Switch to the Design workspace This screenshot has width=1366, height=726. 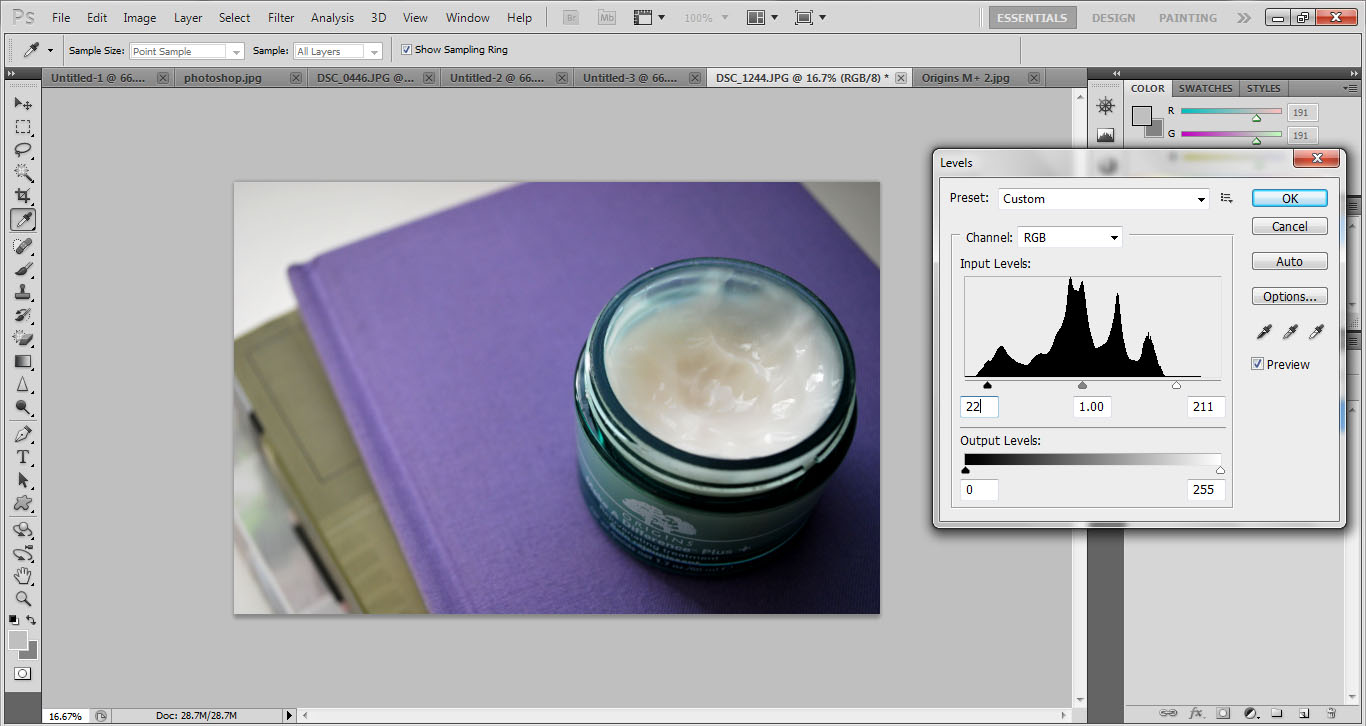(1114, 18)
